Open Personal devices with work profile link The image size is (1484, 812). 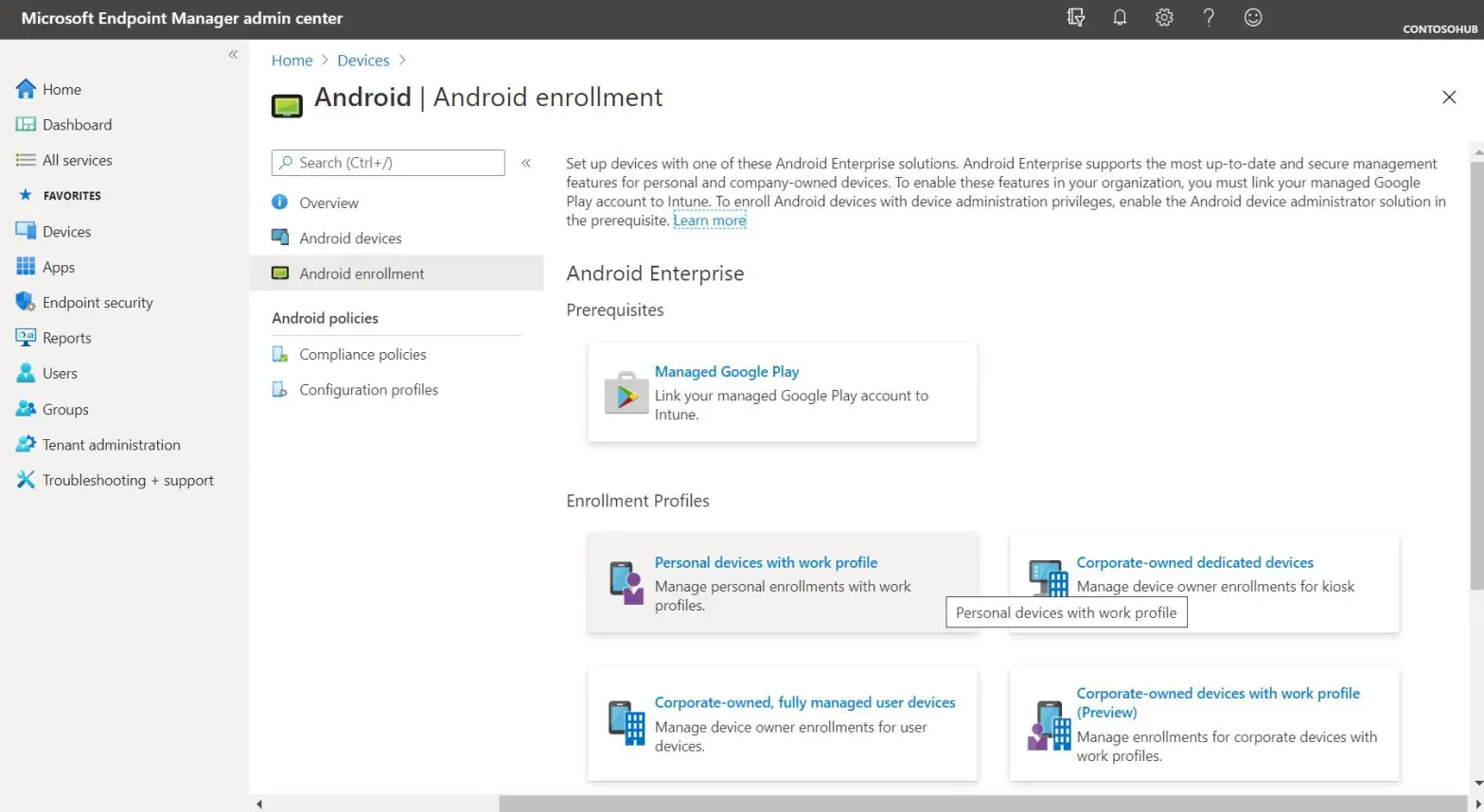coord(766,562)
